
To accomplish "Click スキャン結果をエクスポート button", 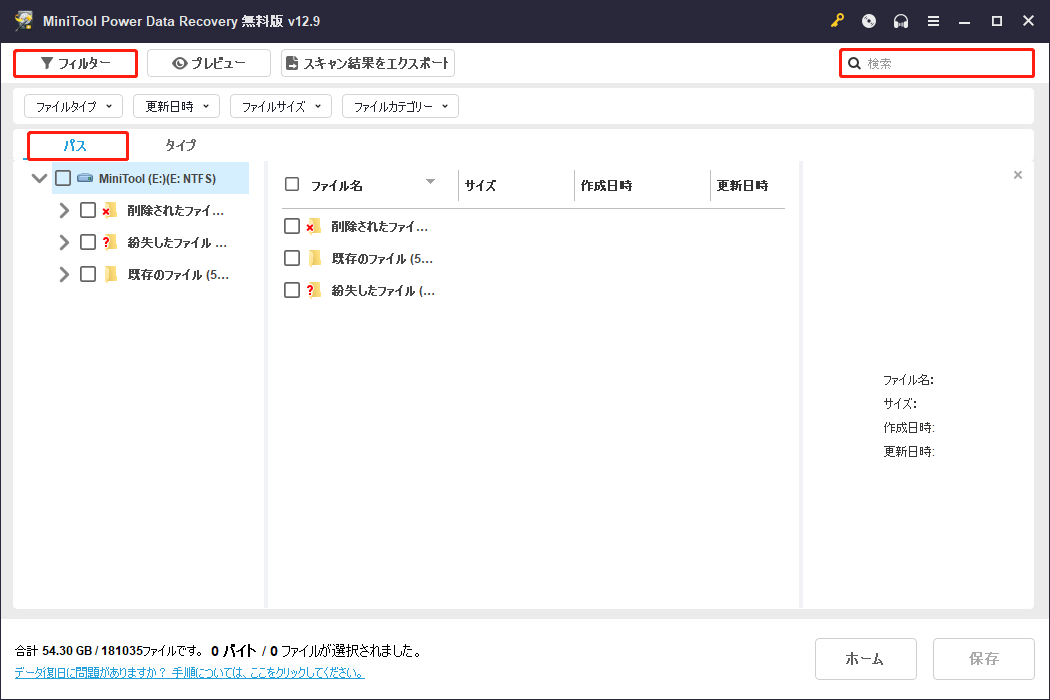I will point(368,63).
